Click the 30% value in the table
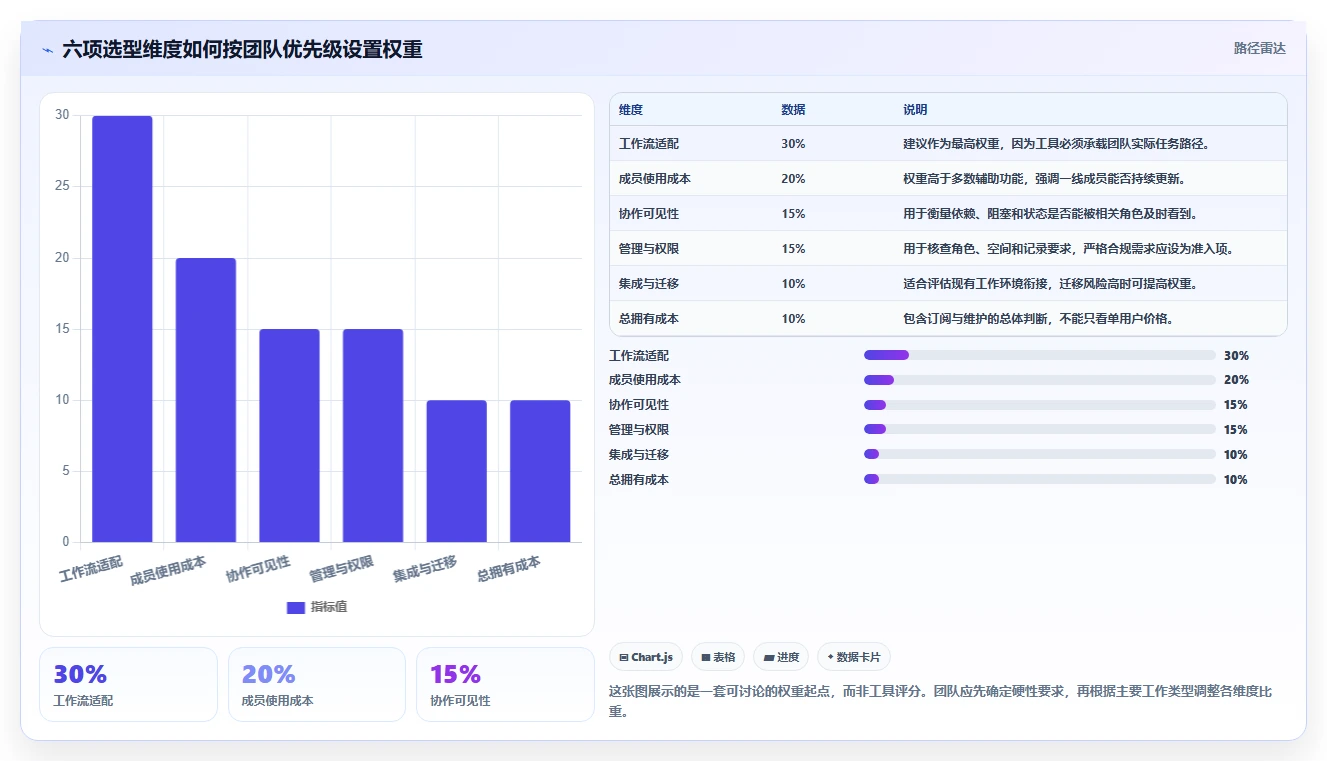Image resolution: width=1327 pixels, height=761 pixels. tap(793, 144)
